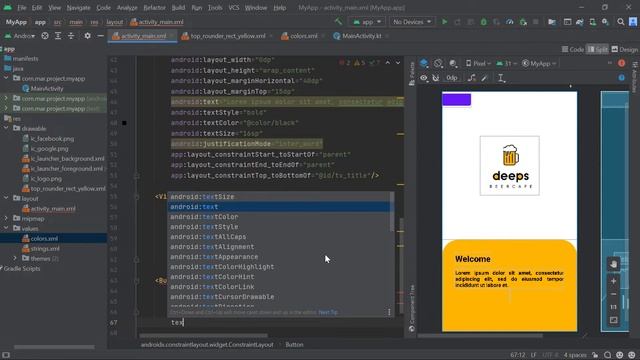This screenshot has height=360, width=640.
Task: Click the Search Everywhere magnifier icon
Action: click(621, 22)
